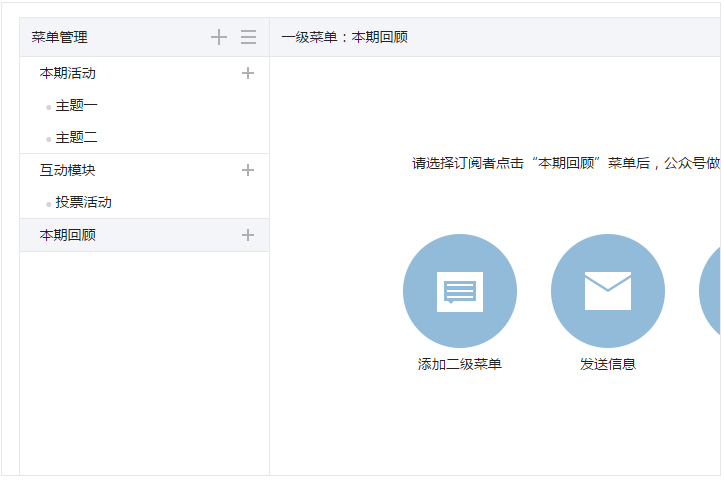Open the 主题一 submenu item
The image size is (724, 481).
click(x=77, y=106)
